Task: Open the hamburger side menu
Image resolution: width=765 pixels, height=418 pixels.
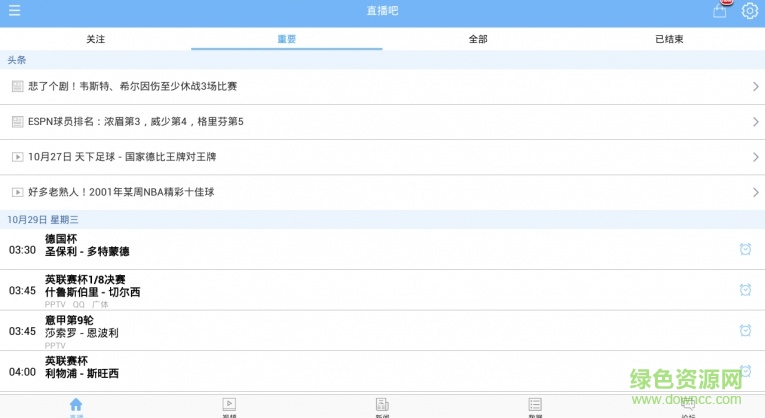Action: click(x=15, y=10)
